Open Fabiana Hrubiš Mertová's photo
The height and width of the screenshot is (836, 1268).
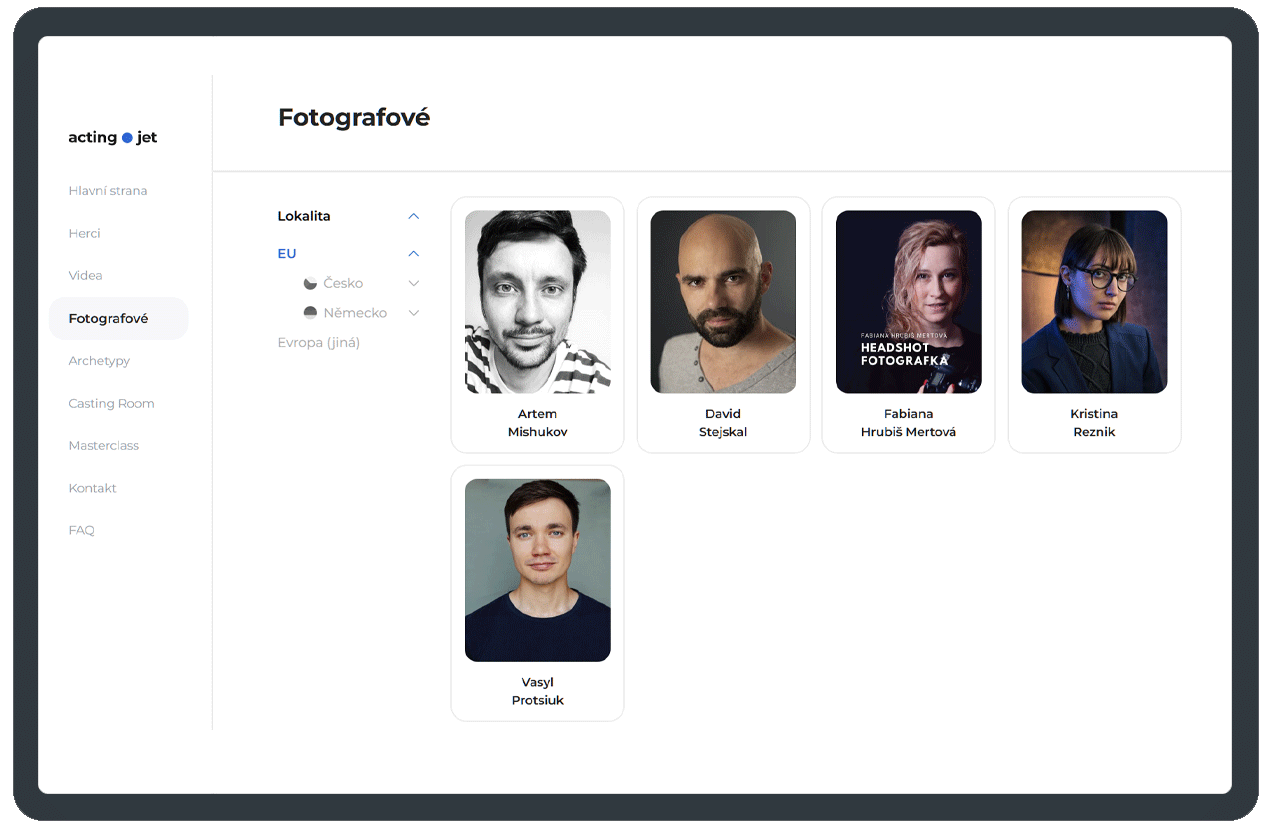909,302
